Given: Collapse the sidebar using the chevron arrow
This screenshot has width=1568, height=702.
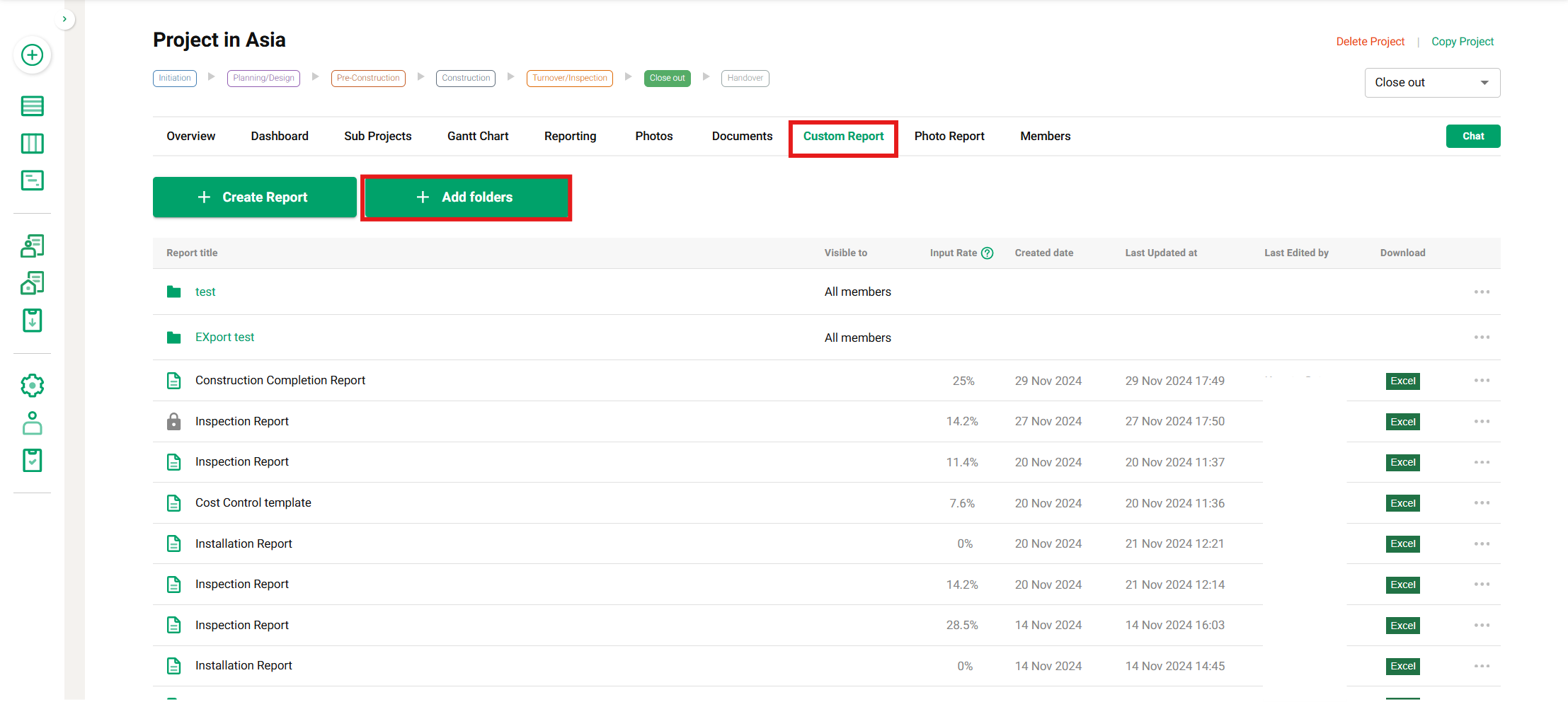Looking at the screenshot, I should (x=65, y=19).
